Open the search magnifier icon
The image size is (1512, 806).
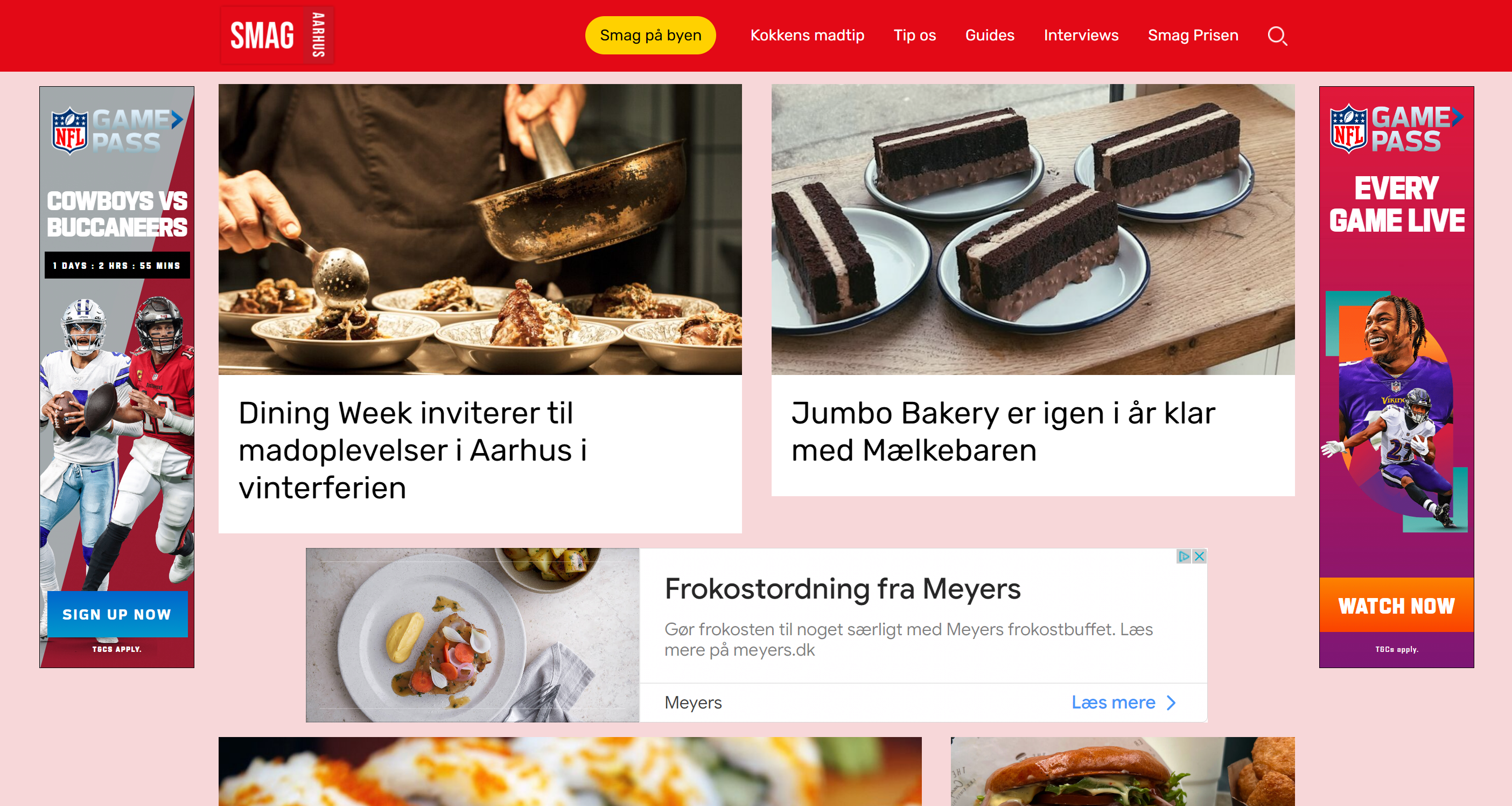click(1277, 36)
